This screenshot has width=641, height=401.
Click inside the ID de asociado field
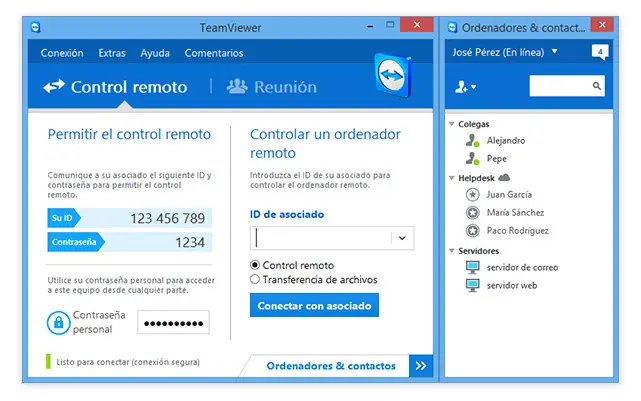point(320,238)
